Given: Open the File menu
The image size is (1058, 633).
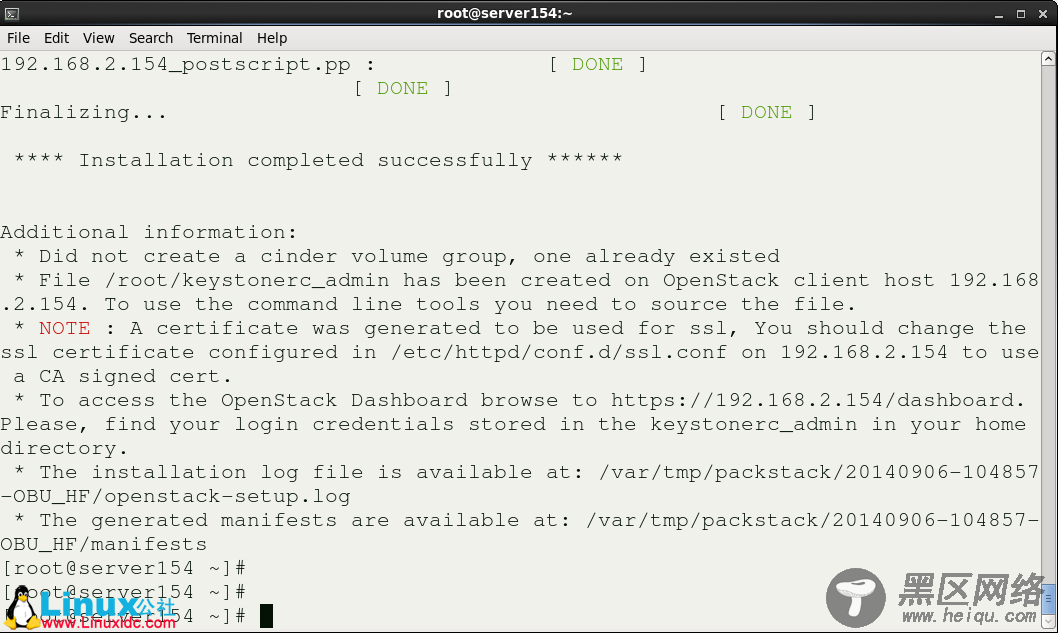Looking at the screenshot, I should tap(18, 38).
